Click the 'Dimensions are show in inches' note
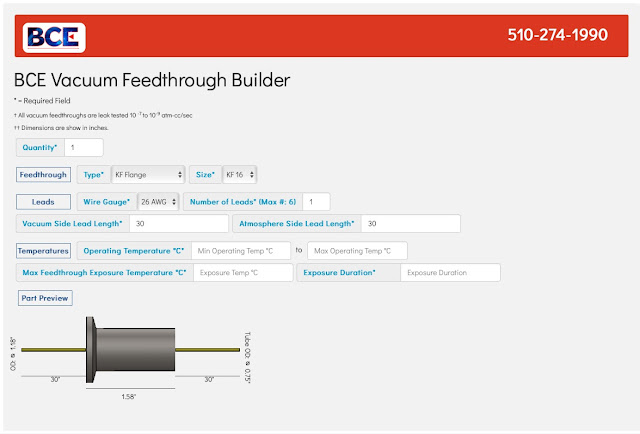 coord(61,128)
